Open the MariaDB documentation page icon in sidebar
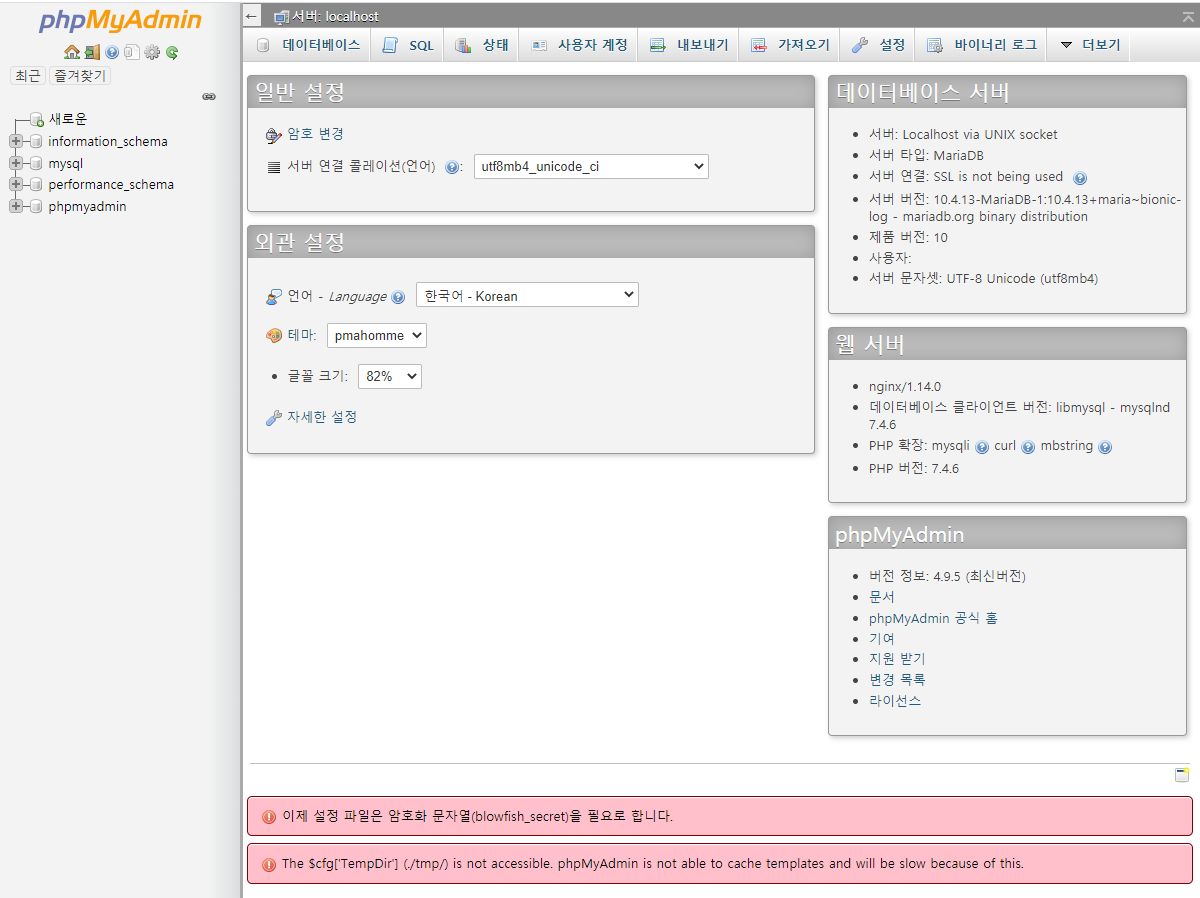The height and width of the screenshot is (898, 1200). coord(131,52)
